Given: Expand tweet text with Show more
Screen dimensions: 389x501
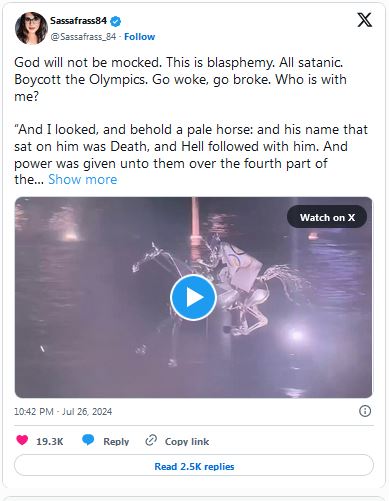Looking at the screenshot, I should click(83, 179).
